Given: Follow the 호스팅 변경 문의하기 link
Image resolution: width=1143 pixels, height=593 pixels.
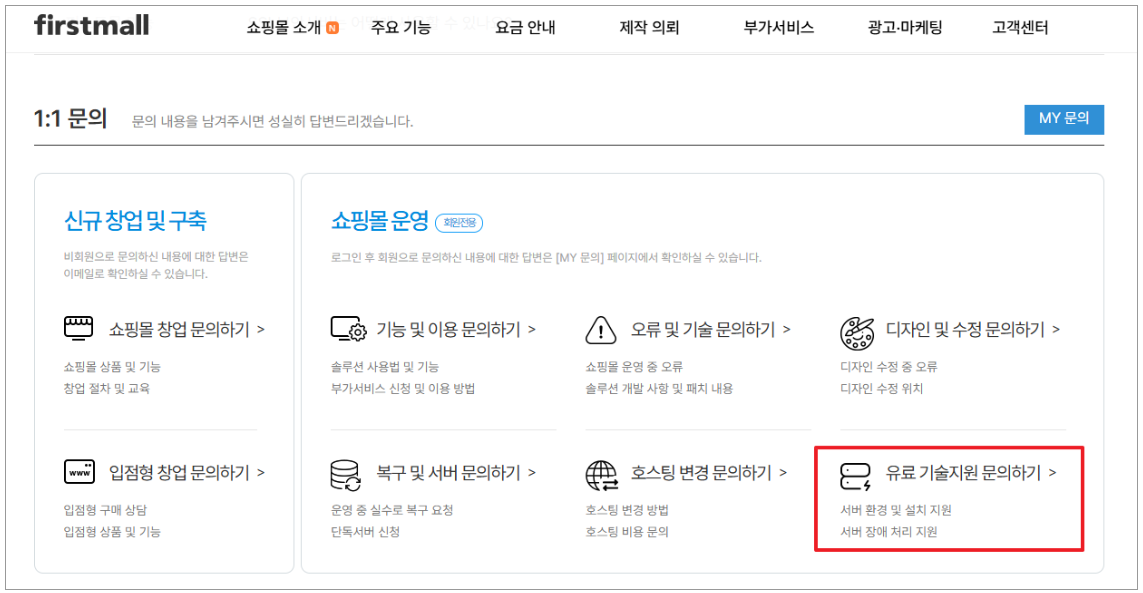Looking at the screenshot, I should point(708,473).
